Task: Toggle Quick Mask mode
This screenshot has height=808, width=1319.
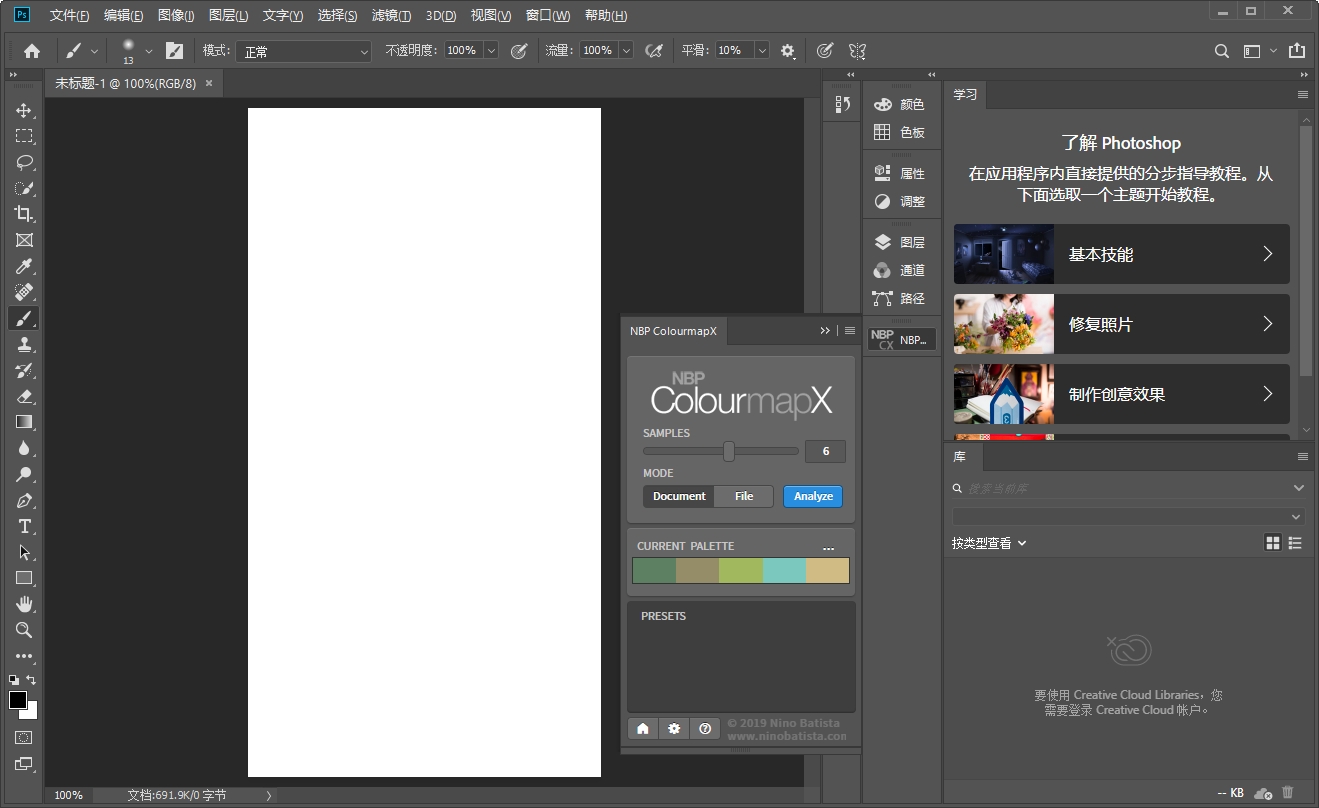Action: point(24,738)
